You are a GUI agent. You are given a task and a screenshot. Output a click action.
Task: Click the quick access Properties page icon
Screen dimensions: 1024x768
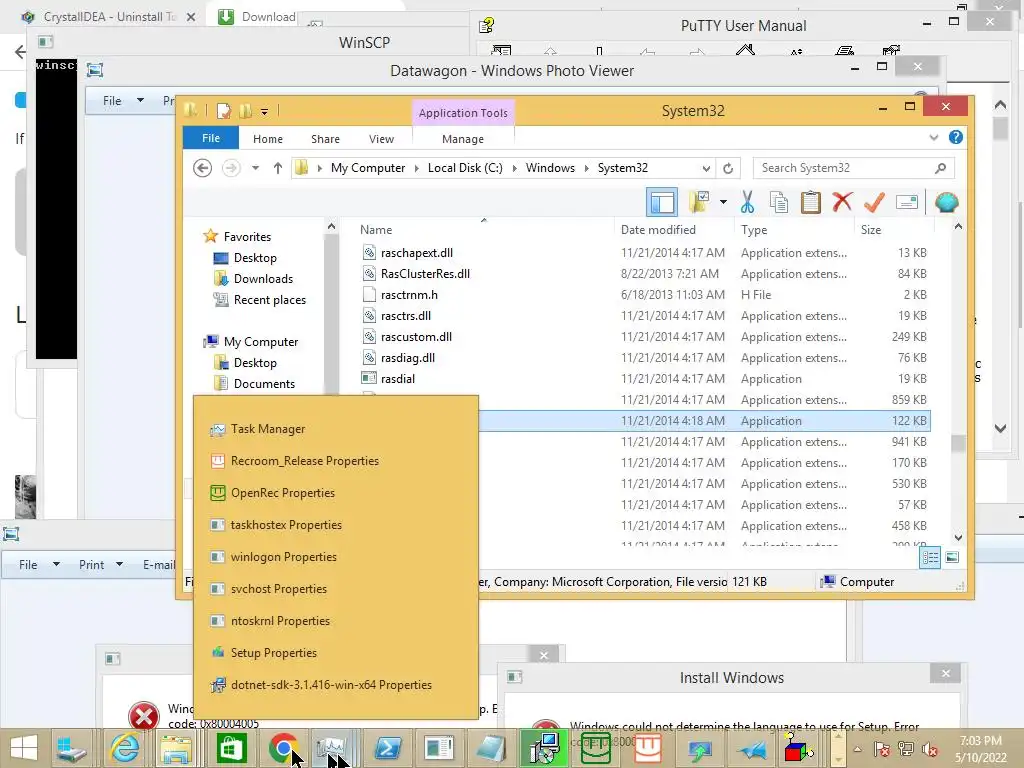[224, 111]
